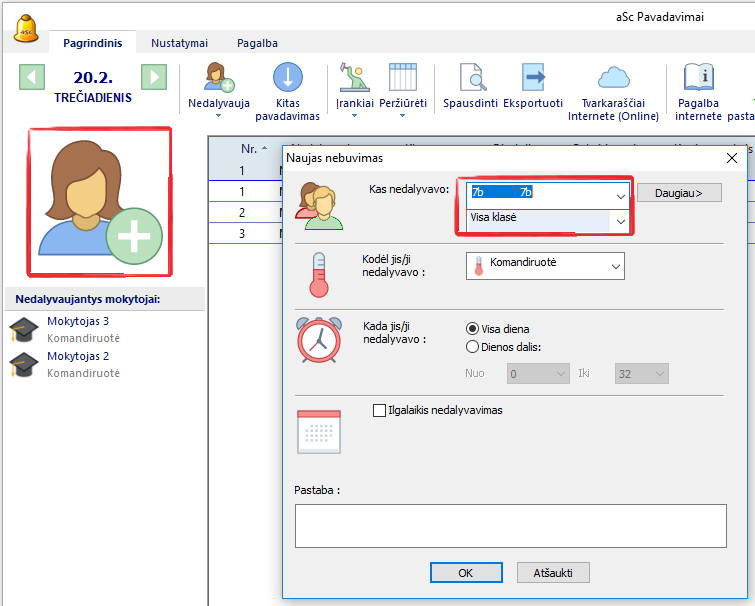Click the Peržiūrėti grid view icon
755x606 pixels.
[402, 78]
